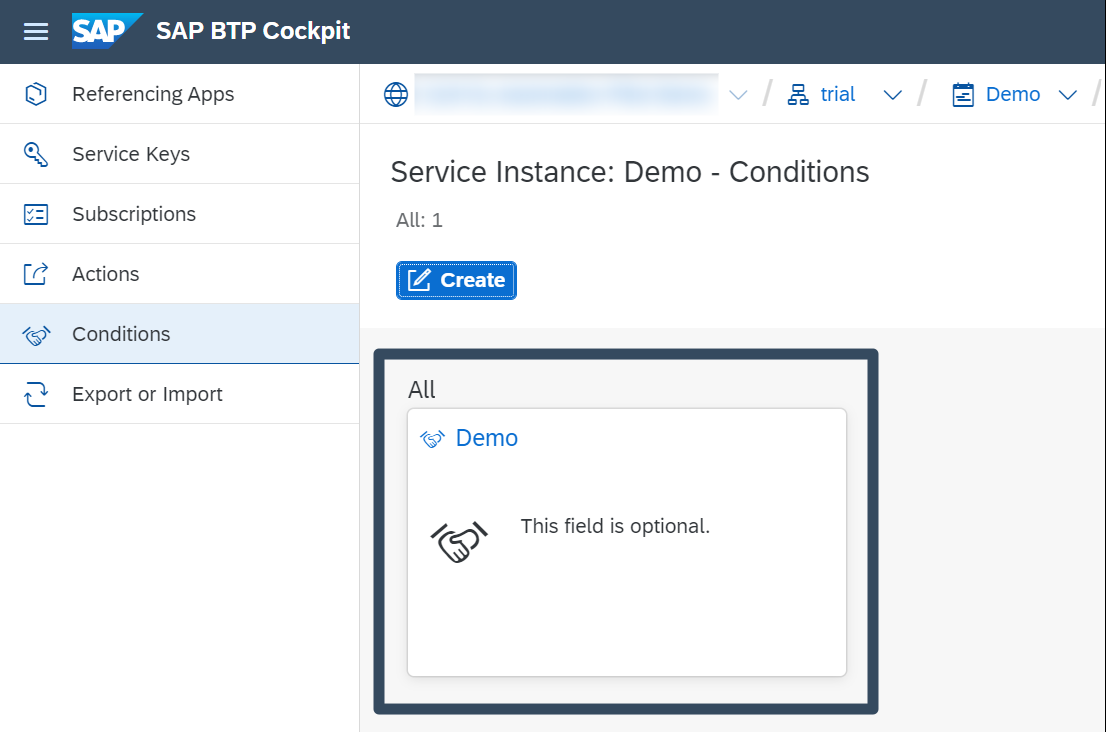Click the large handshake icon in Demo card
This screenshot has width=1106, height=732.
click(459, 542)
